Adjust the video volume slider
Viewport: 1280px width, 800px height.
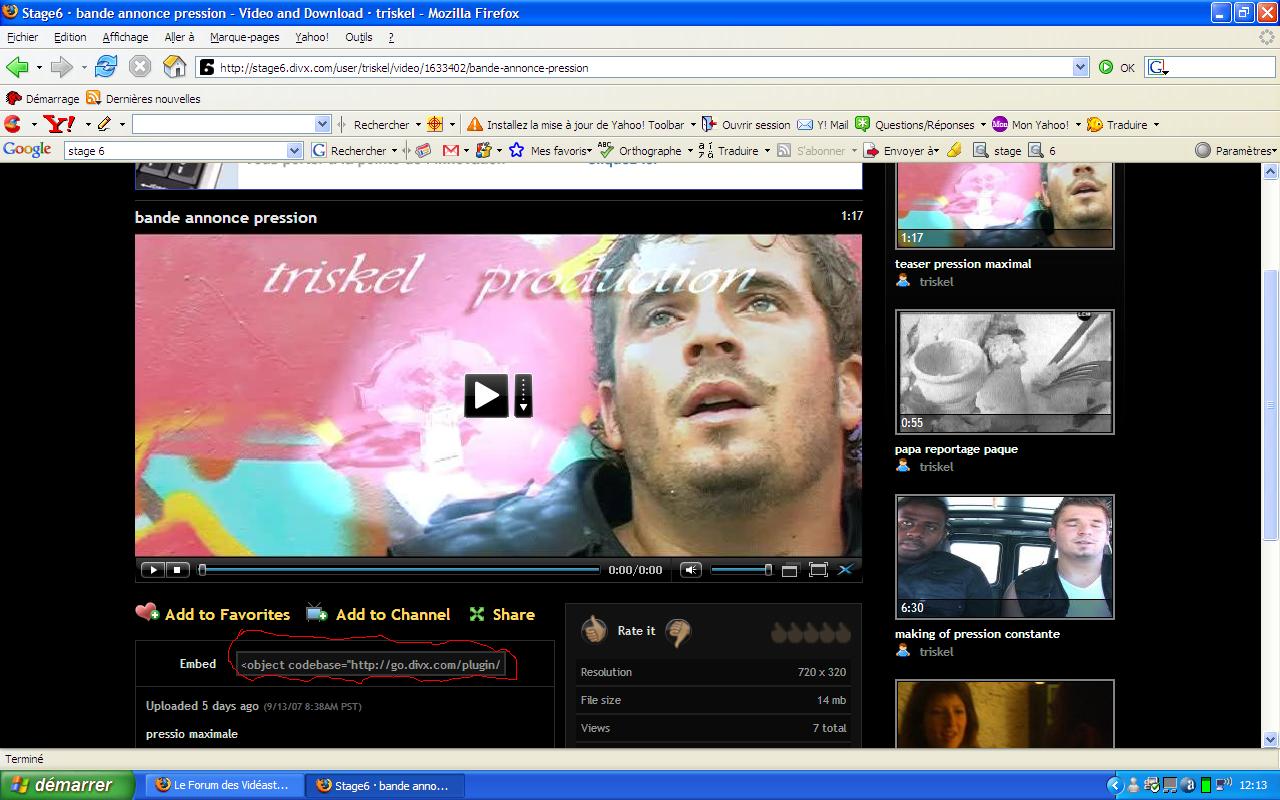741,570
